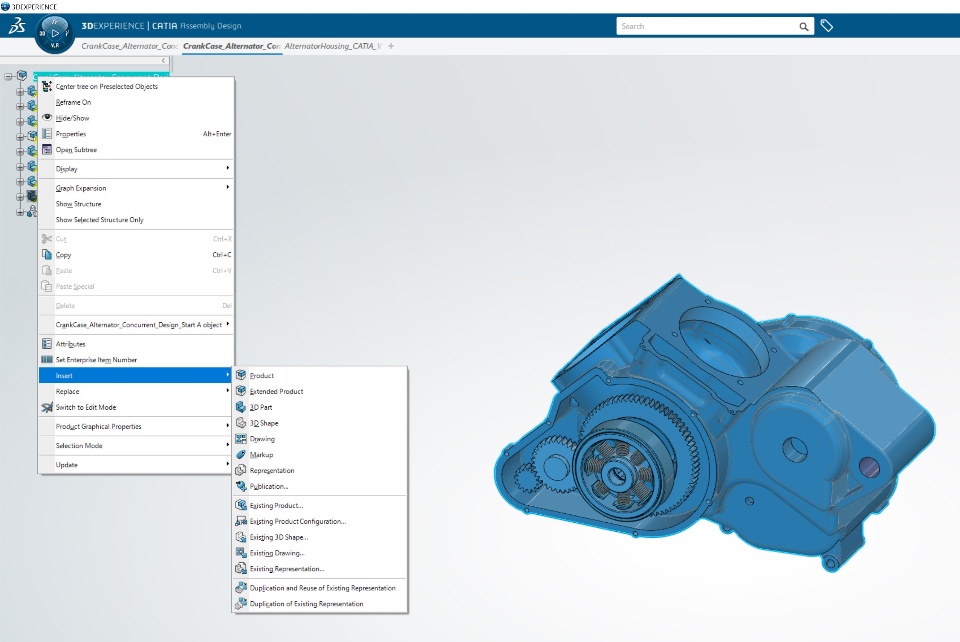Image resolution: width=960 pixels, height=642 pixels.
Task: Open Product Graphical Properties submenu
Action: 136,427
